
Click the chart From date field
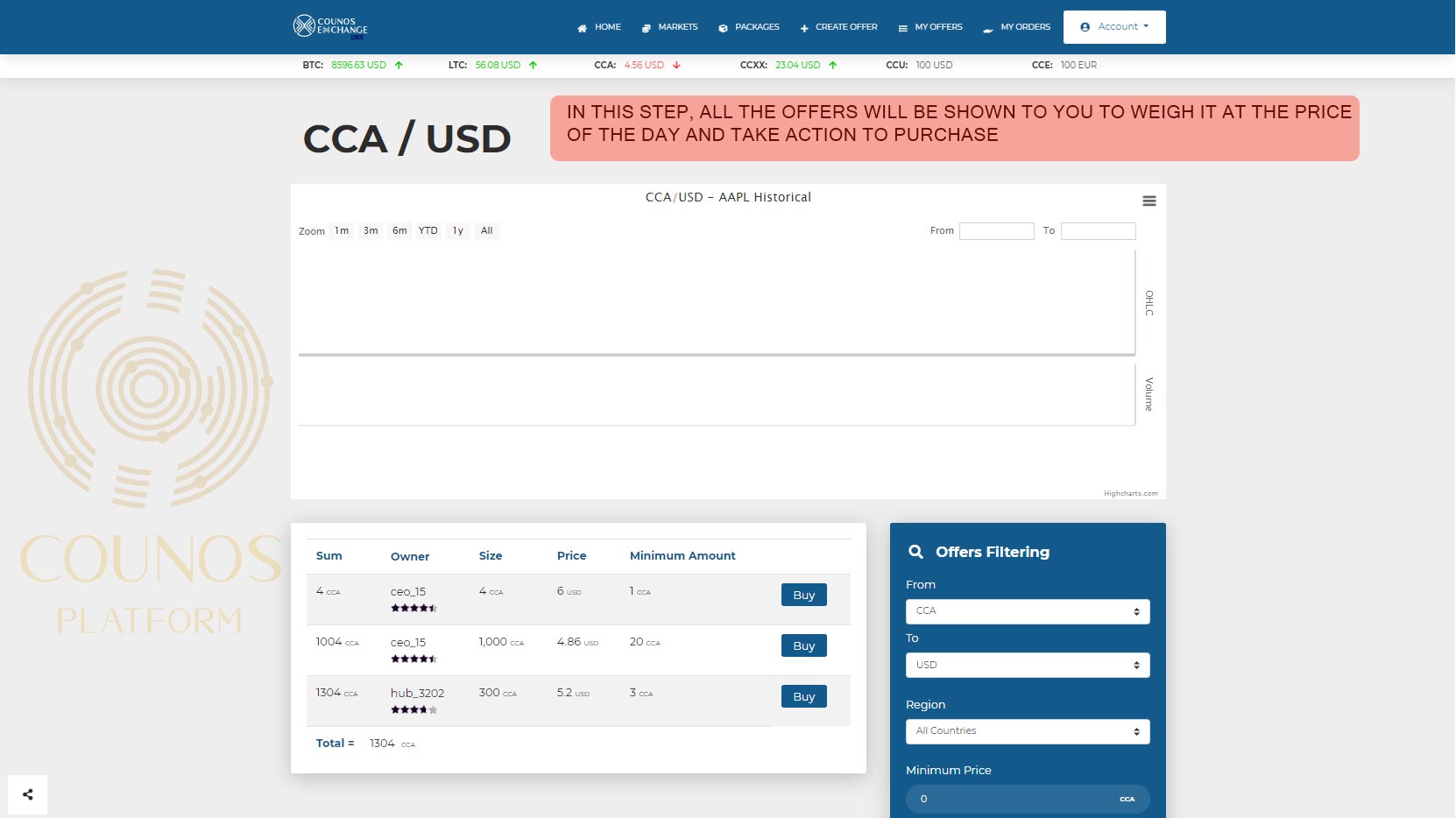[997, 231]
